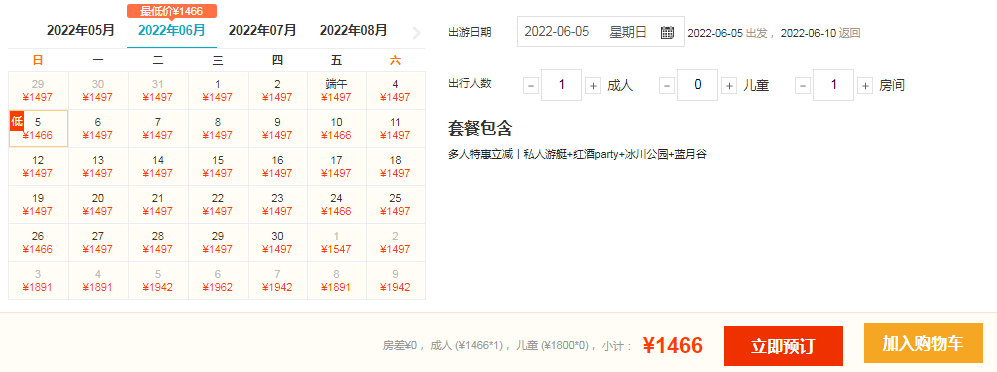Increase adult count with plus button
Image resolution: width=997 pixels, height=372 pixels.
[593, 85]
